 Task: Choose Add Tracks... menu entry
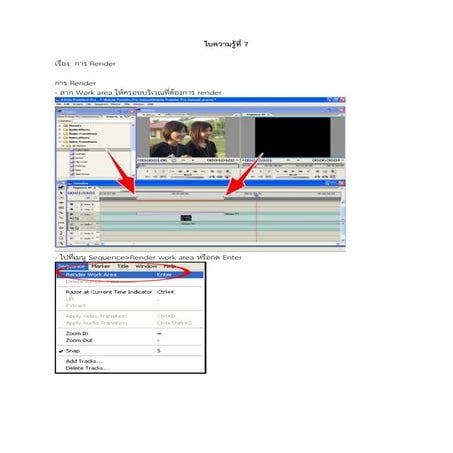coord(130,361)
